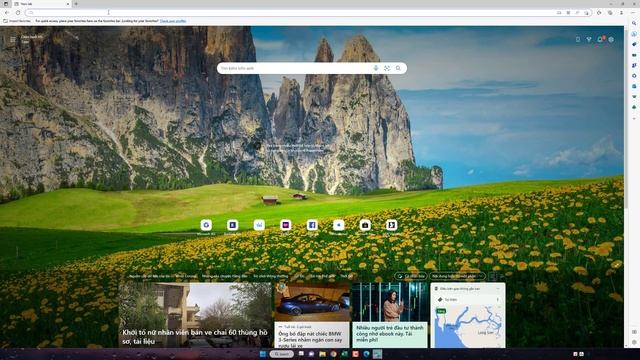
Task: Open sidebar settings gear at bottom
Action: [634, 342]
